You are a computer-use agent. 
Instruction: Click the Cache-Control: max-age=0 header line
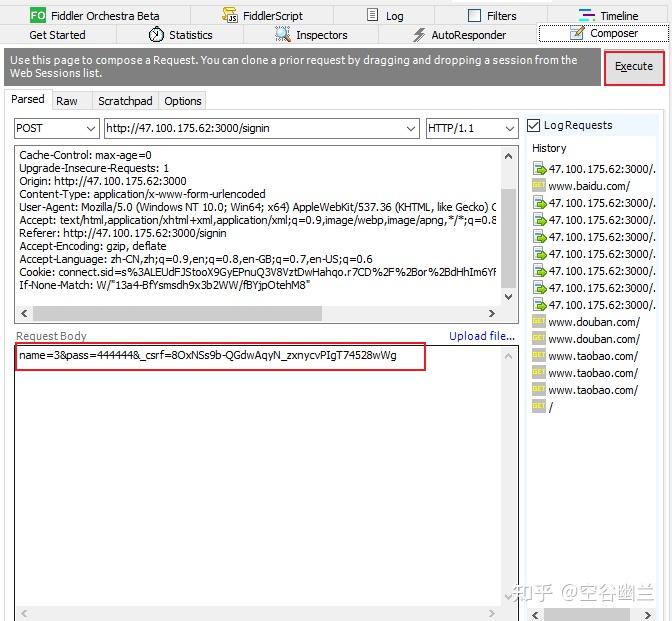[85, 155]
